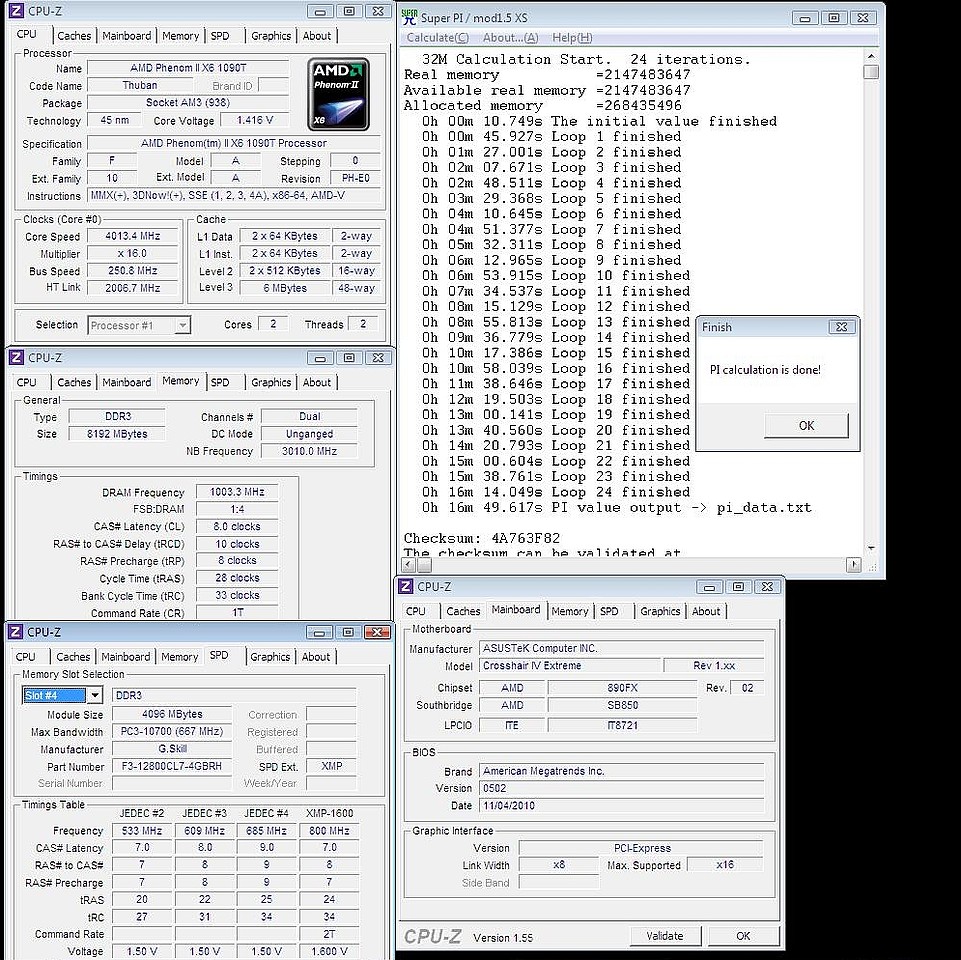Open the Slot #4 memory slot dropdown
961x960 pixels.
(x=94, y=695)
